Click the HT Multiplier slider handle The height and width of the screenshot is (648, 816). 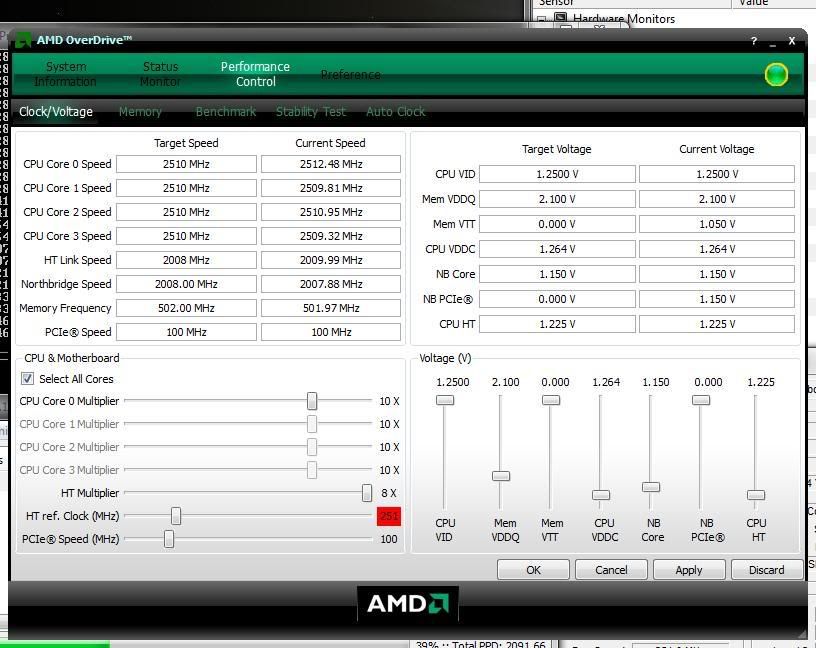pyautogui.click(x=367, y=492)
